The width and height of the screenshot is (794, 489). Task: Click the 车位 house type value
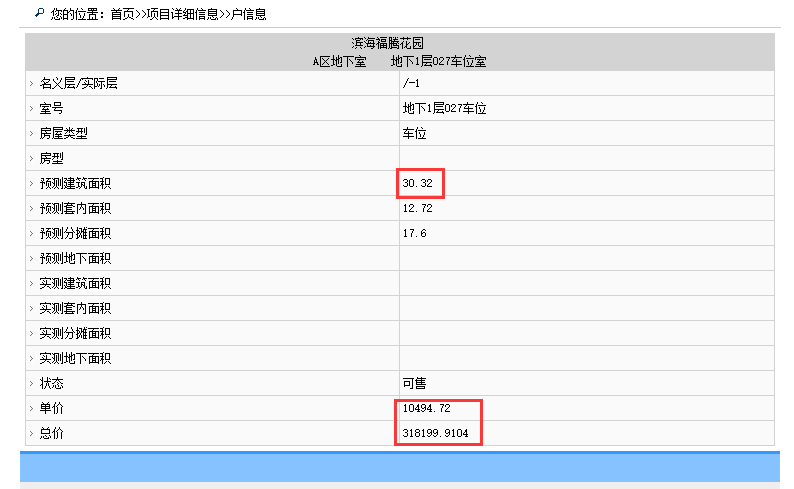point(414,133)
